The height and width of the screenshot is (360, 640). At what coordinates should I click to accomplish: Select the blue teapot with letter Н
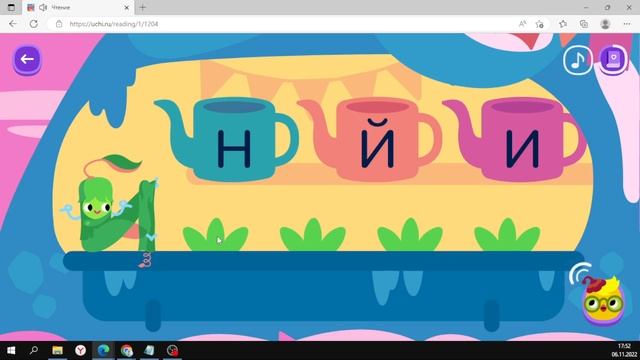pos(227,140)
